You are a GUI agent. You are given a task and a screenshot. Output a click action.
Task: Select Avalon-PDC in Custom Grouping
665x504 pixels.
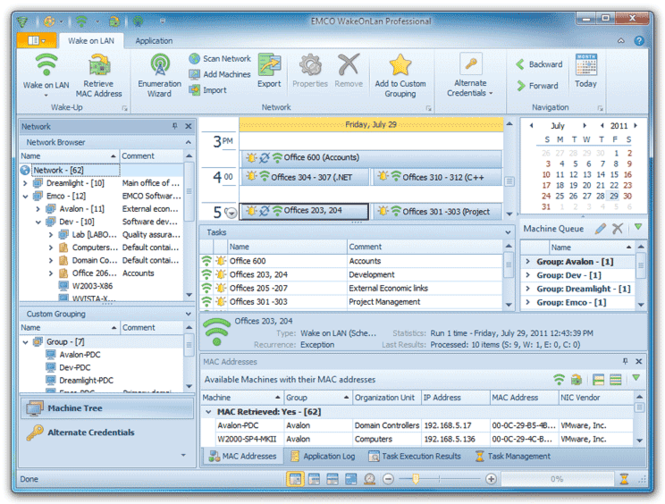point(80,355)
